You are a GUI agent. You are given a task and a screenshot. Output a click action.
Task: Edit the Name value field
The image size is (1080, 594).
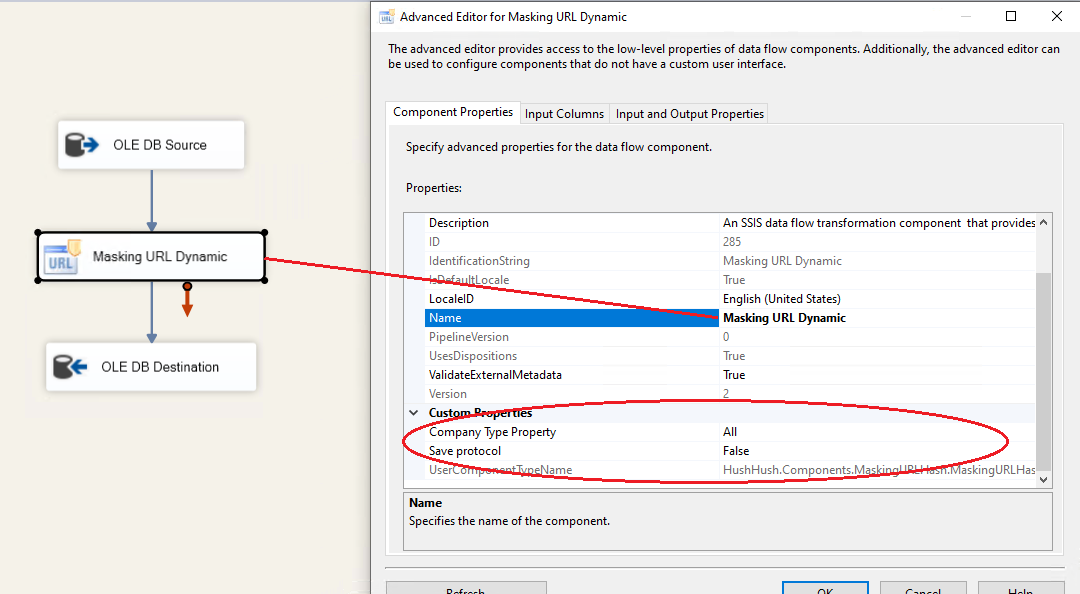(875, 318)
